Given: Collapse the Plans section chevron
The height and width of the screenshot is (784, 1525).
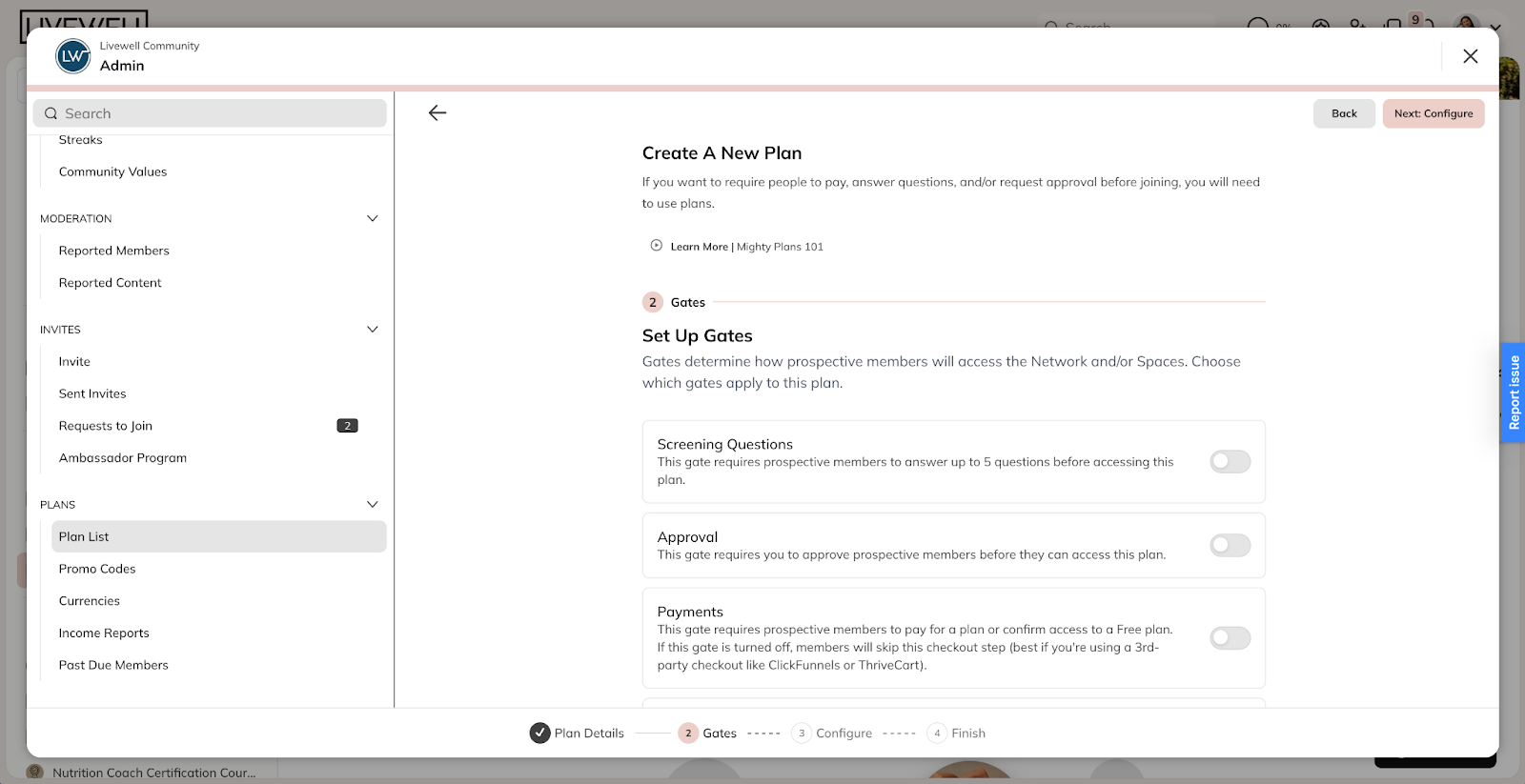Looking at the screenshot, I should click(x=373, y=504).
